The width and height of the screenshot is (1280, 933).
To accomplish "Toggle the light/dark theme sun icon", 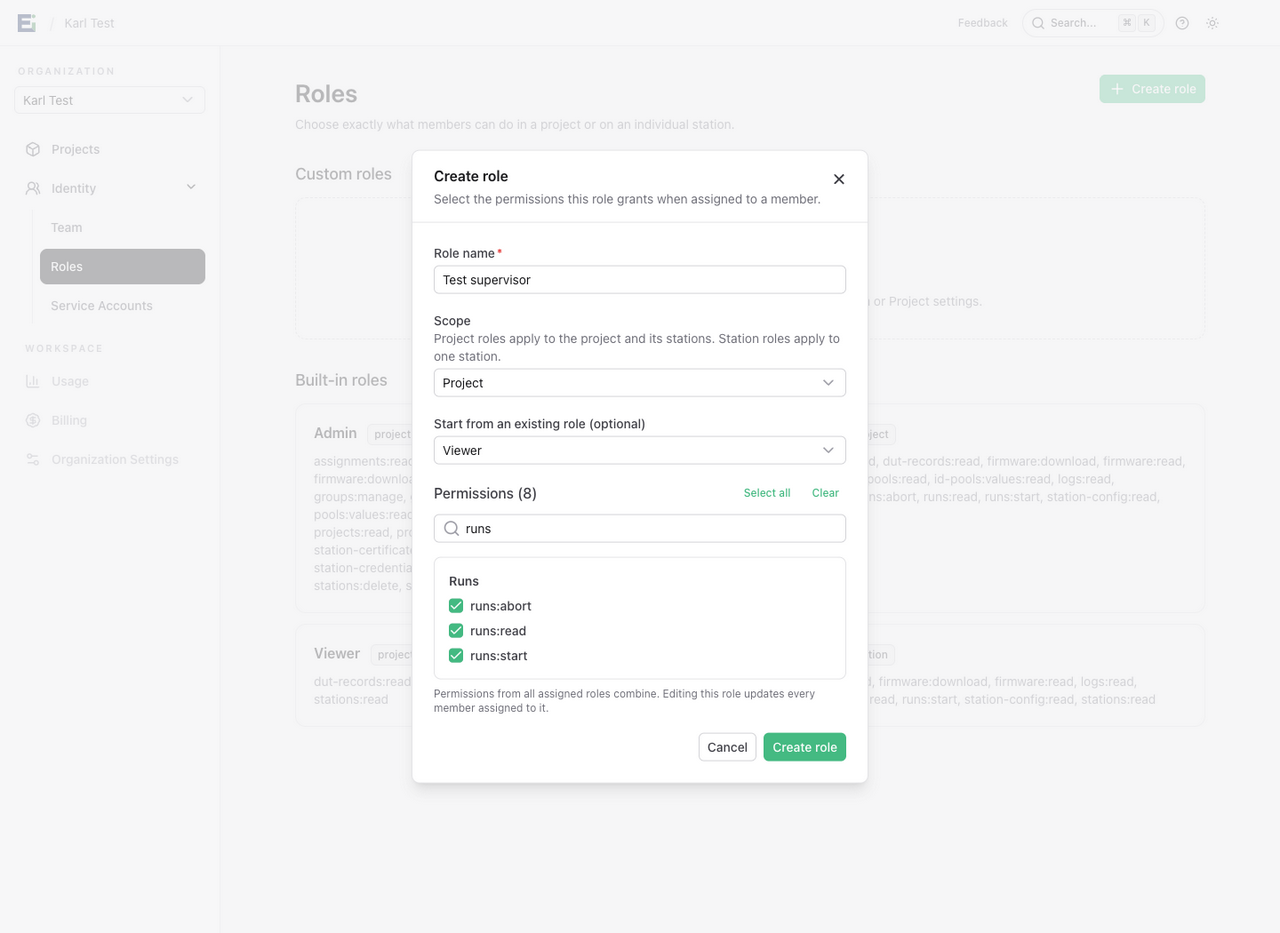I will tap(1212, 23).
